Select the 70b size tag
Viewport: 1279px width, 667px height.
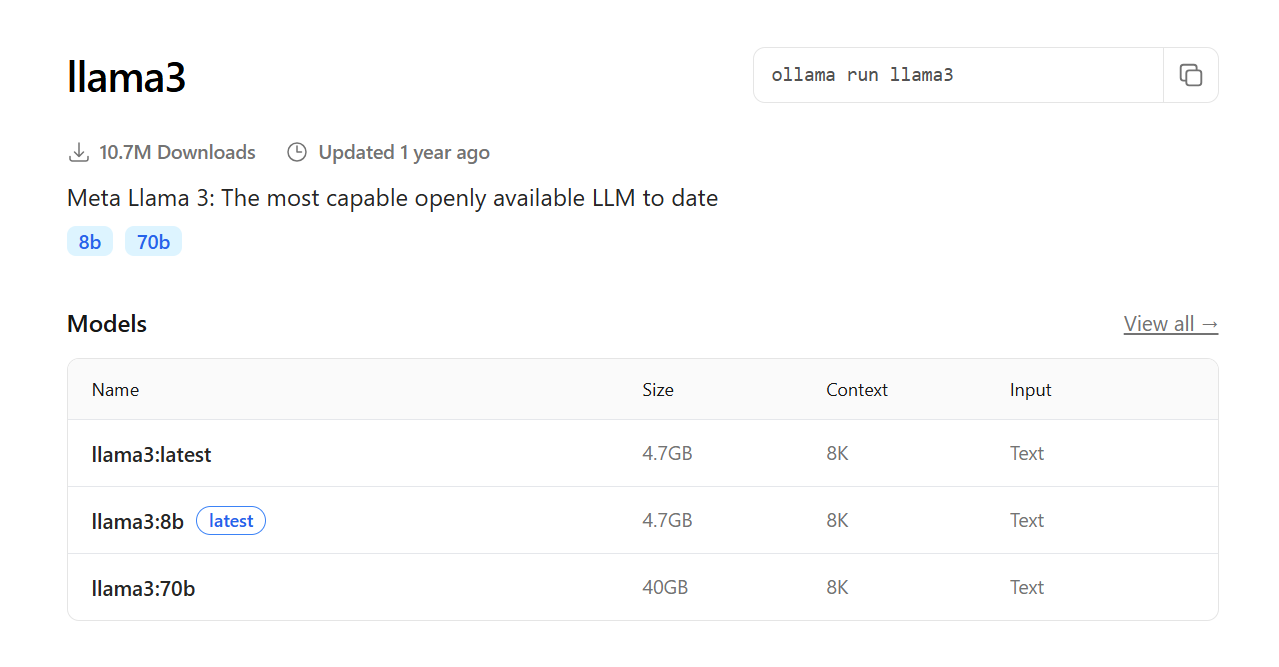pos(153,242)
